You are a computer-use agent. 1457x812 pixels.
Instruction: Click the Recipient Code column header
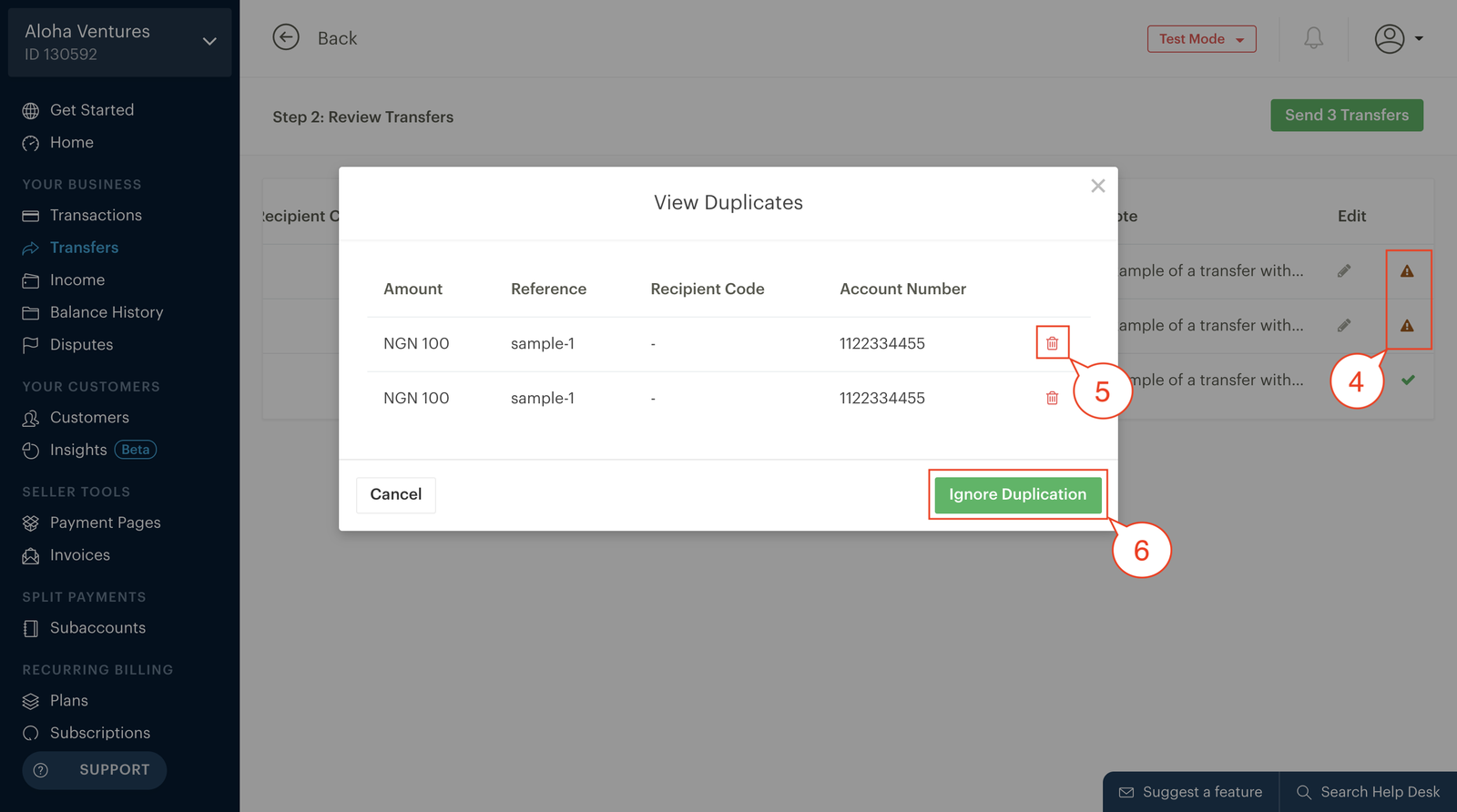pos(708,289)
